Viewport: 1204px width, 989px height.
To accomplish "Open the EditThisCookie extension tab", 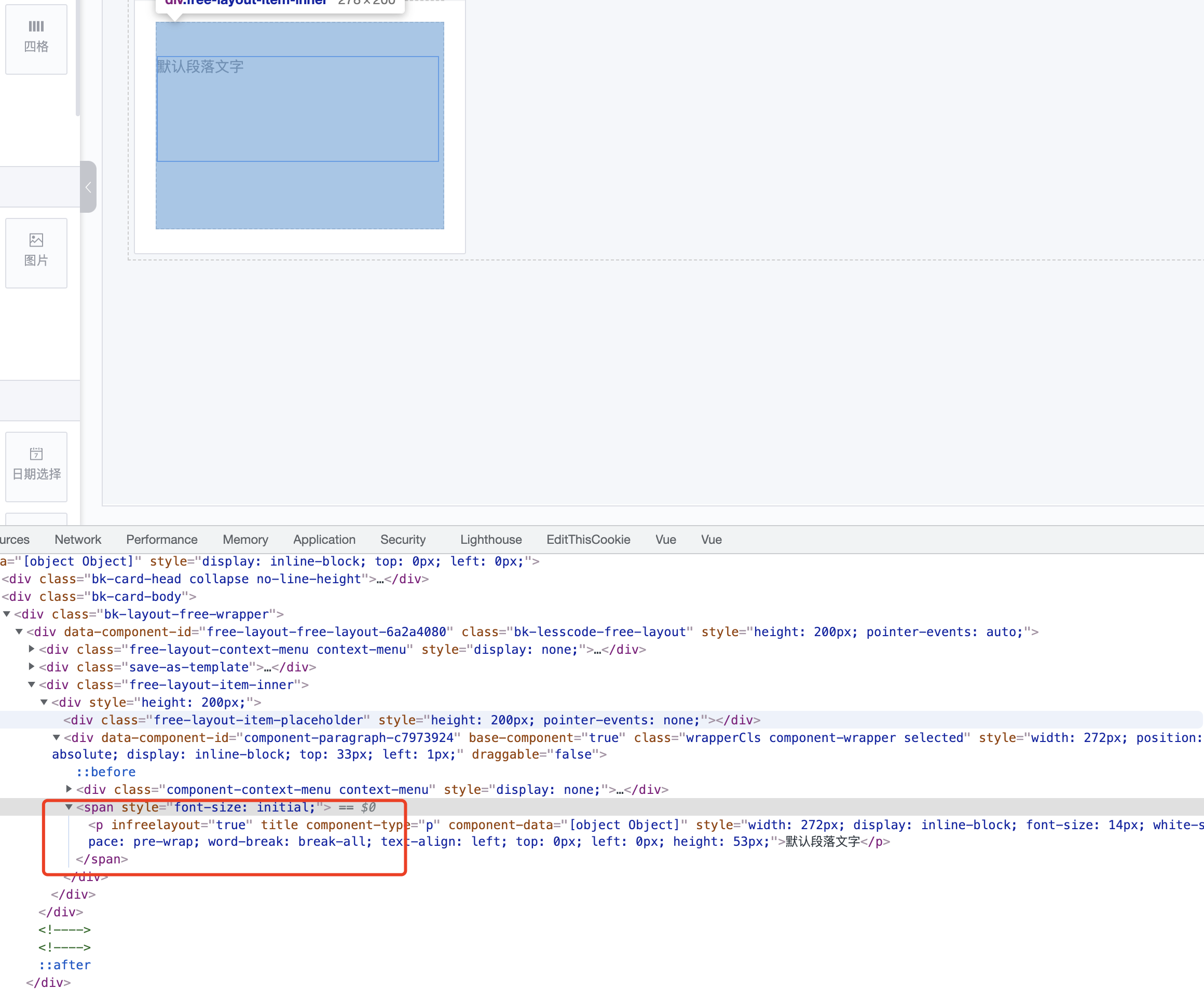I will coord(588,540).
